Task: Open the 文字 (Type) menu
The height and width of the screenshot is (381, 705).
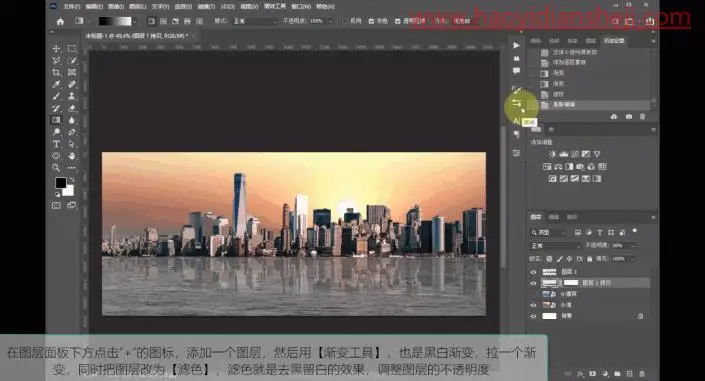Action: coord(161,7)
